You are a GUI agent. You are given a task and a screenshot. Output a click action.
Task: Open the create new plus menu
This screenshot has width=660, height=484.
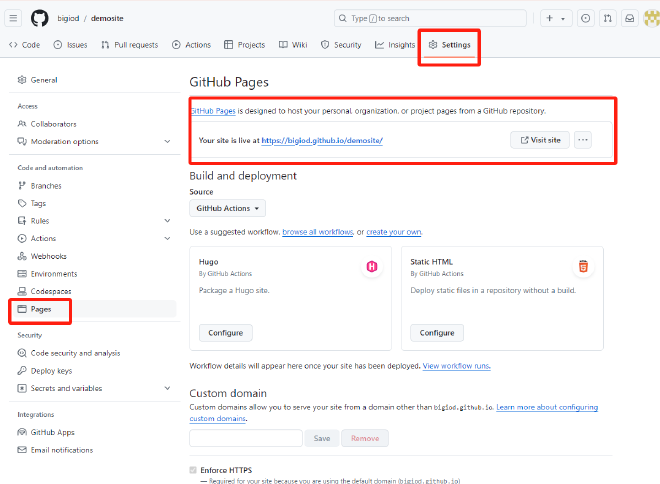pyautogui.click(x=549, y=18)
